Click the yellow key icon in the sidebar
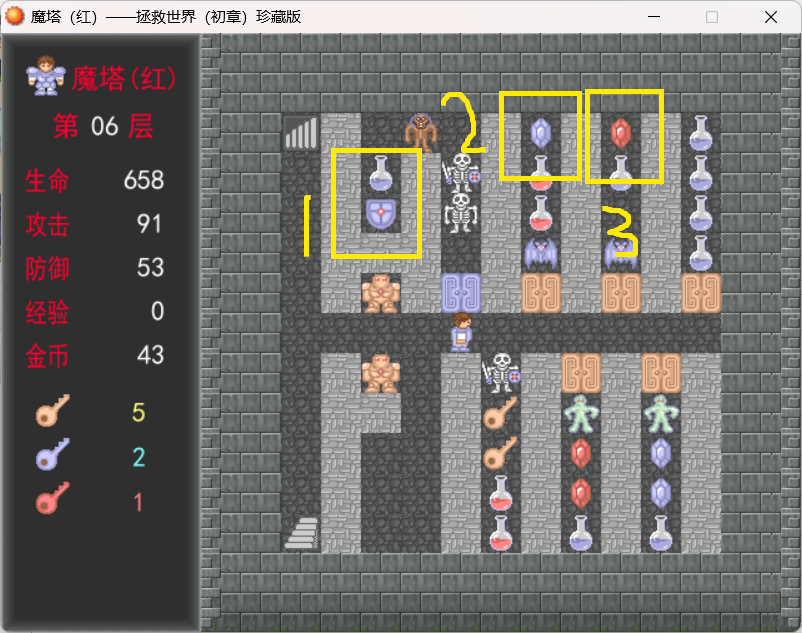This screenshot has width=802, height=633. pos(53,411)
